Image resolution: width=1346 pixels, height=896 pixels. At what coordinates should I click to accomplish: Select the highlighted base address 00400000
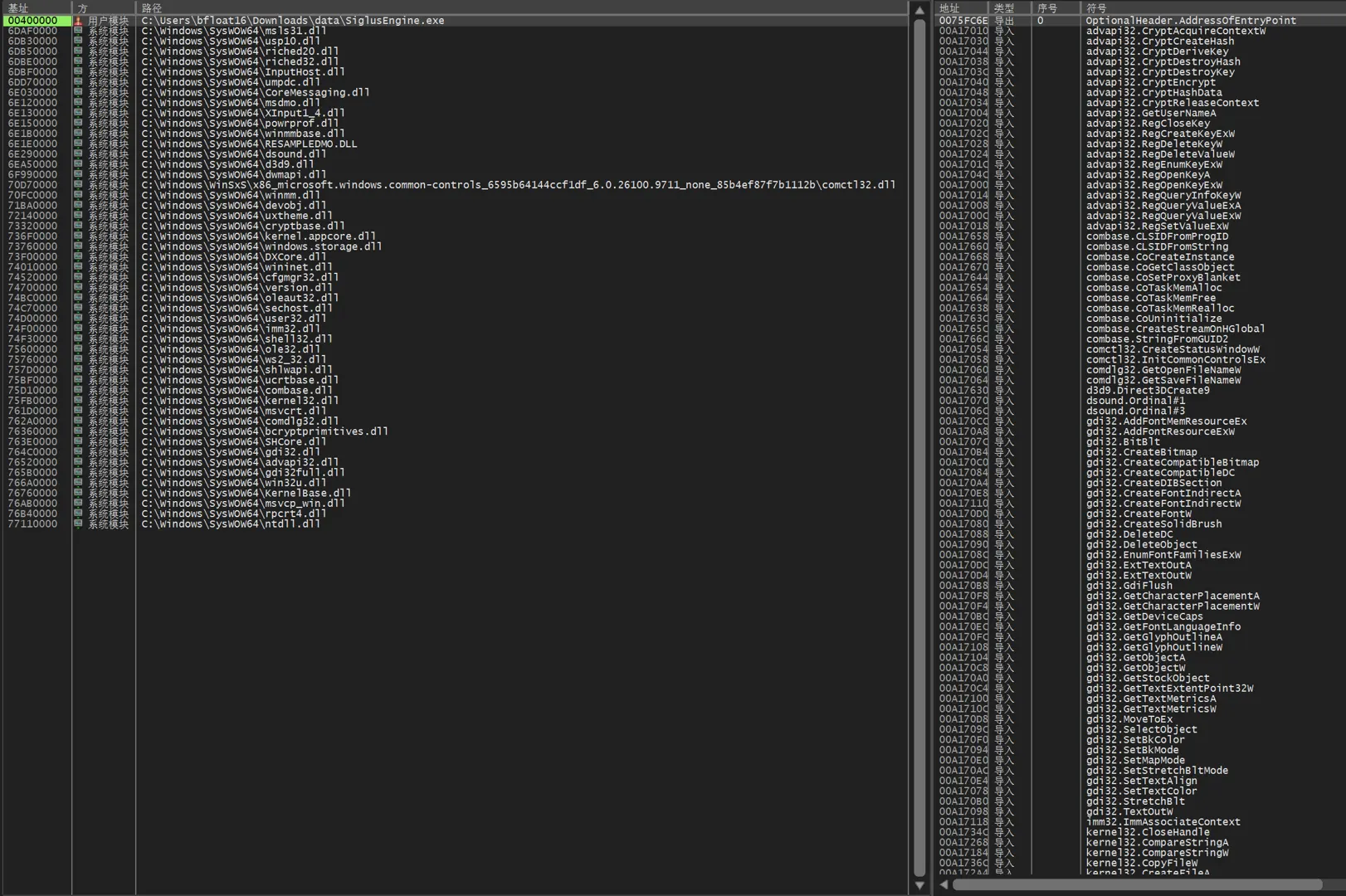pos(37,21)
